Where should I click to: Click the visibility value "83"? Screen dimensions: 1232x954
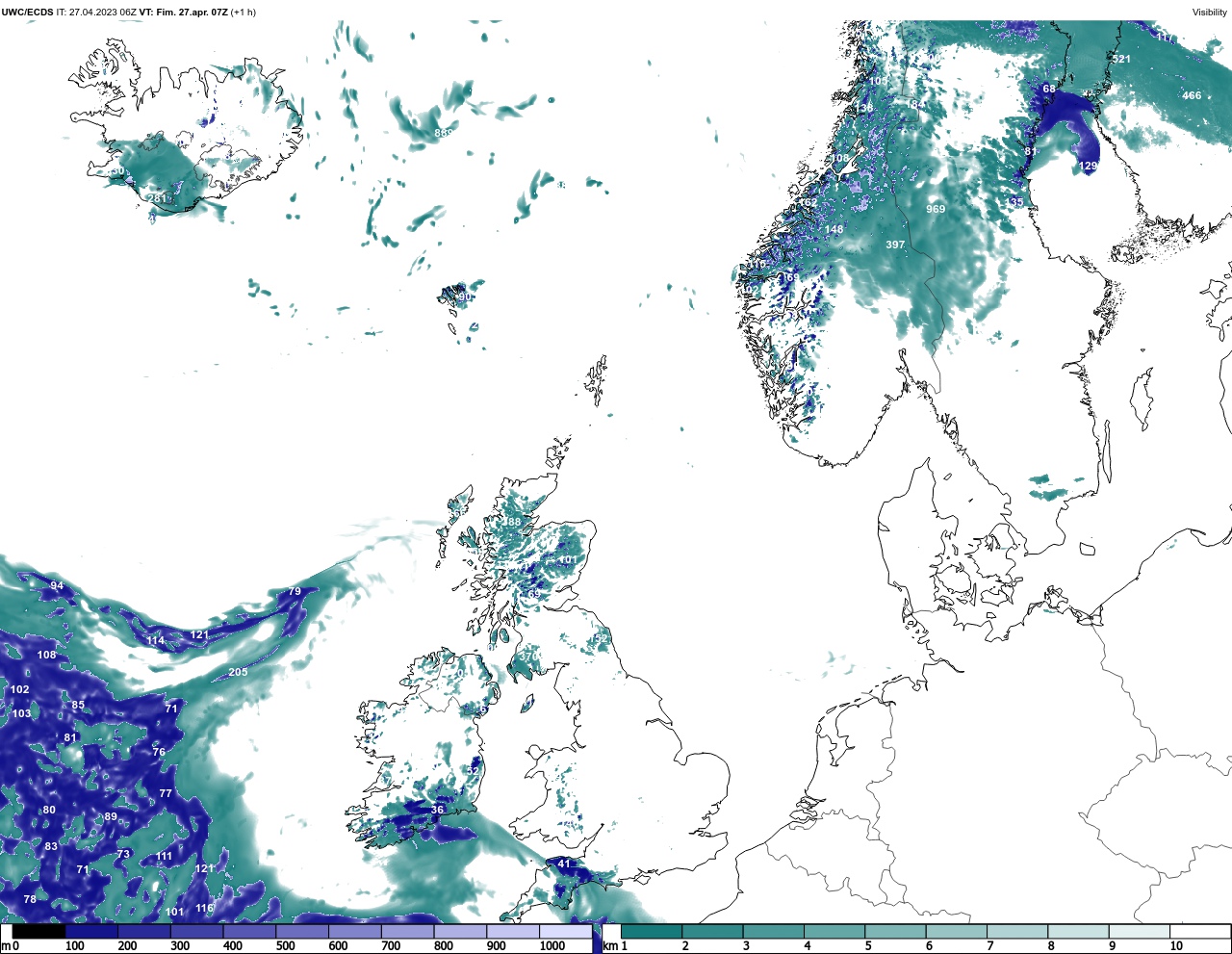(x=51, y=847)
